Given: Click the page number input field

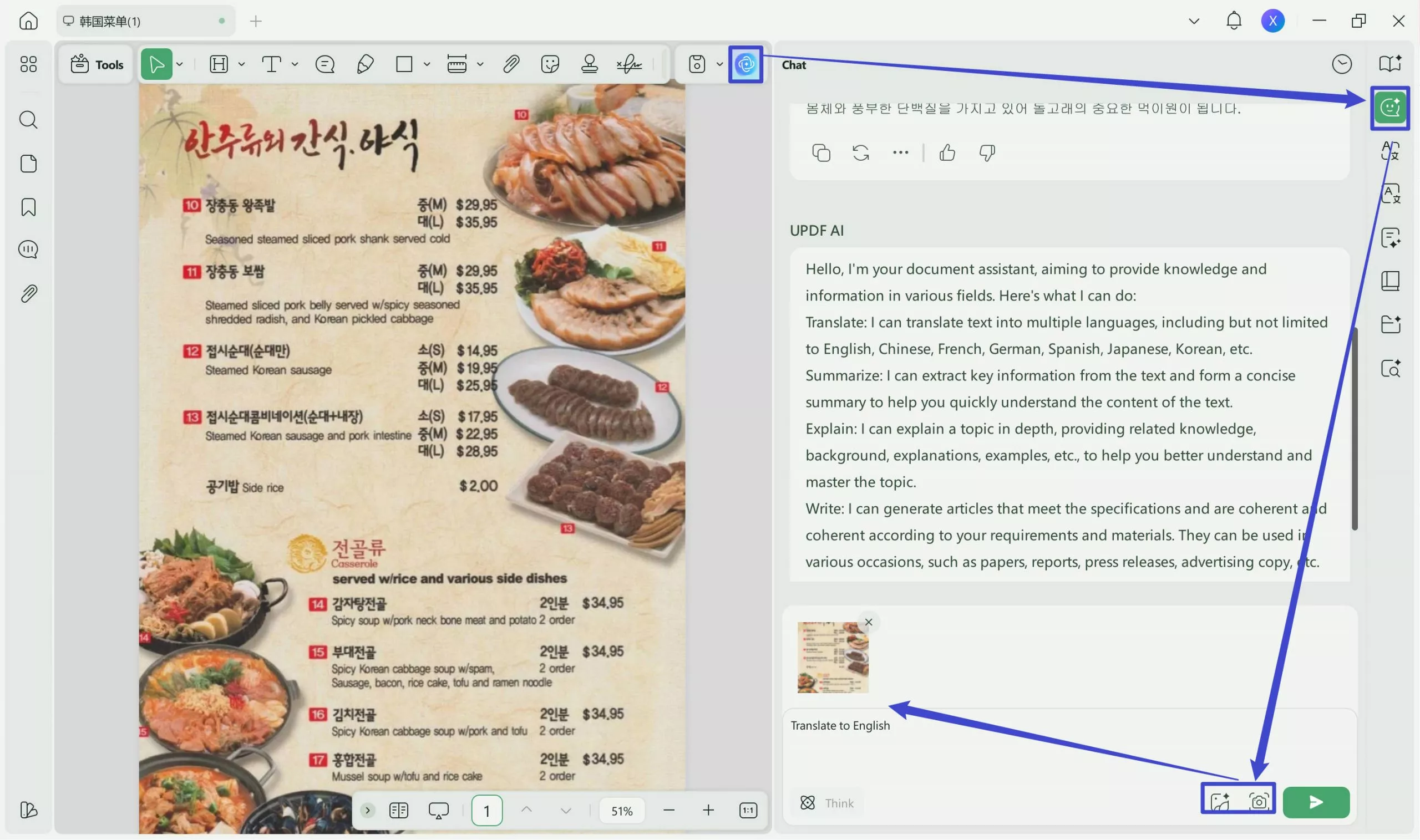Looking at the screenshot, I should coord(486,810).
